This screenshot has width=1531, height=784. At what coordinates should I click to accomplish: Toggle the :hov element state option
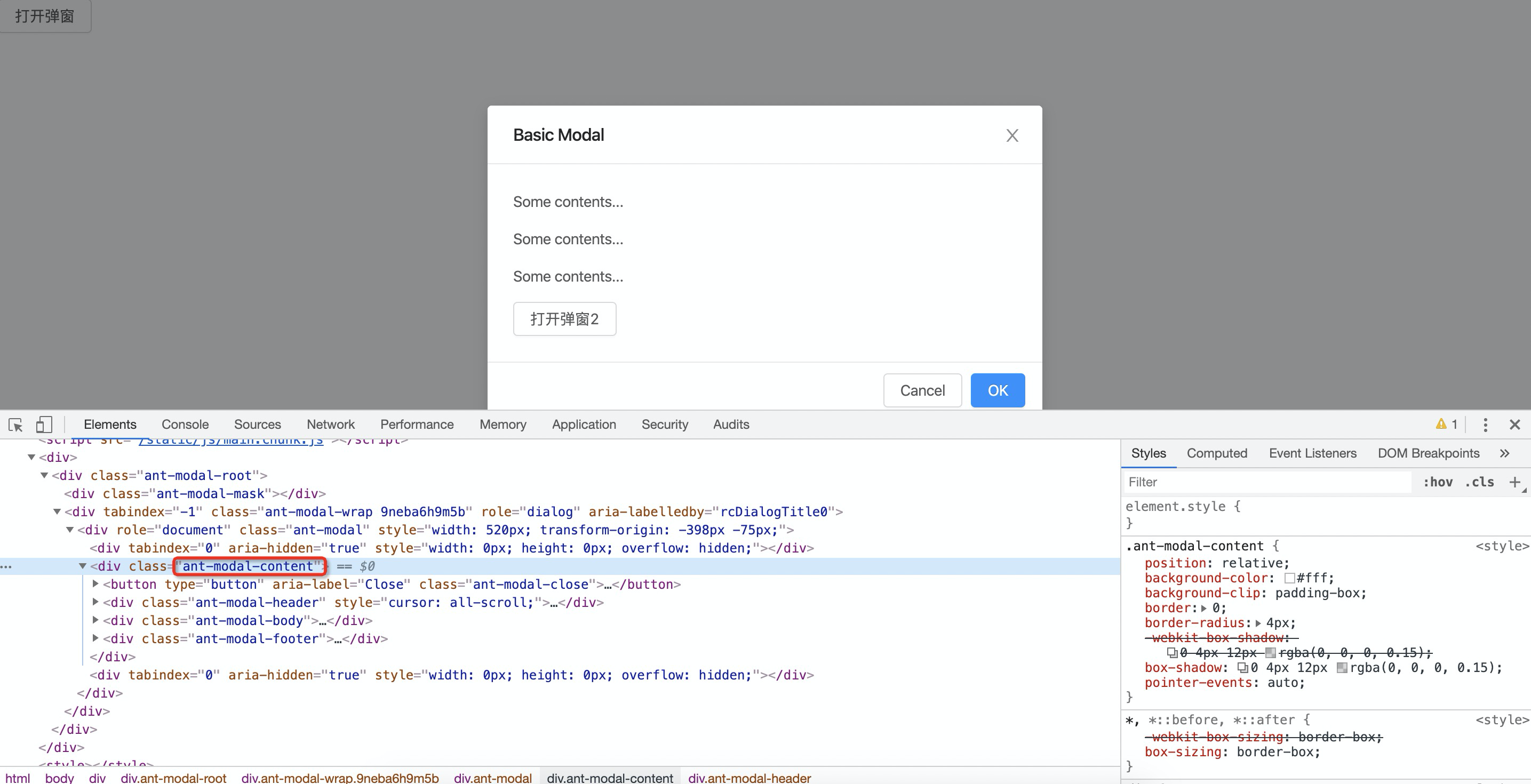[1437, 482]
